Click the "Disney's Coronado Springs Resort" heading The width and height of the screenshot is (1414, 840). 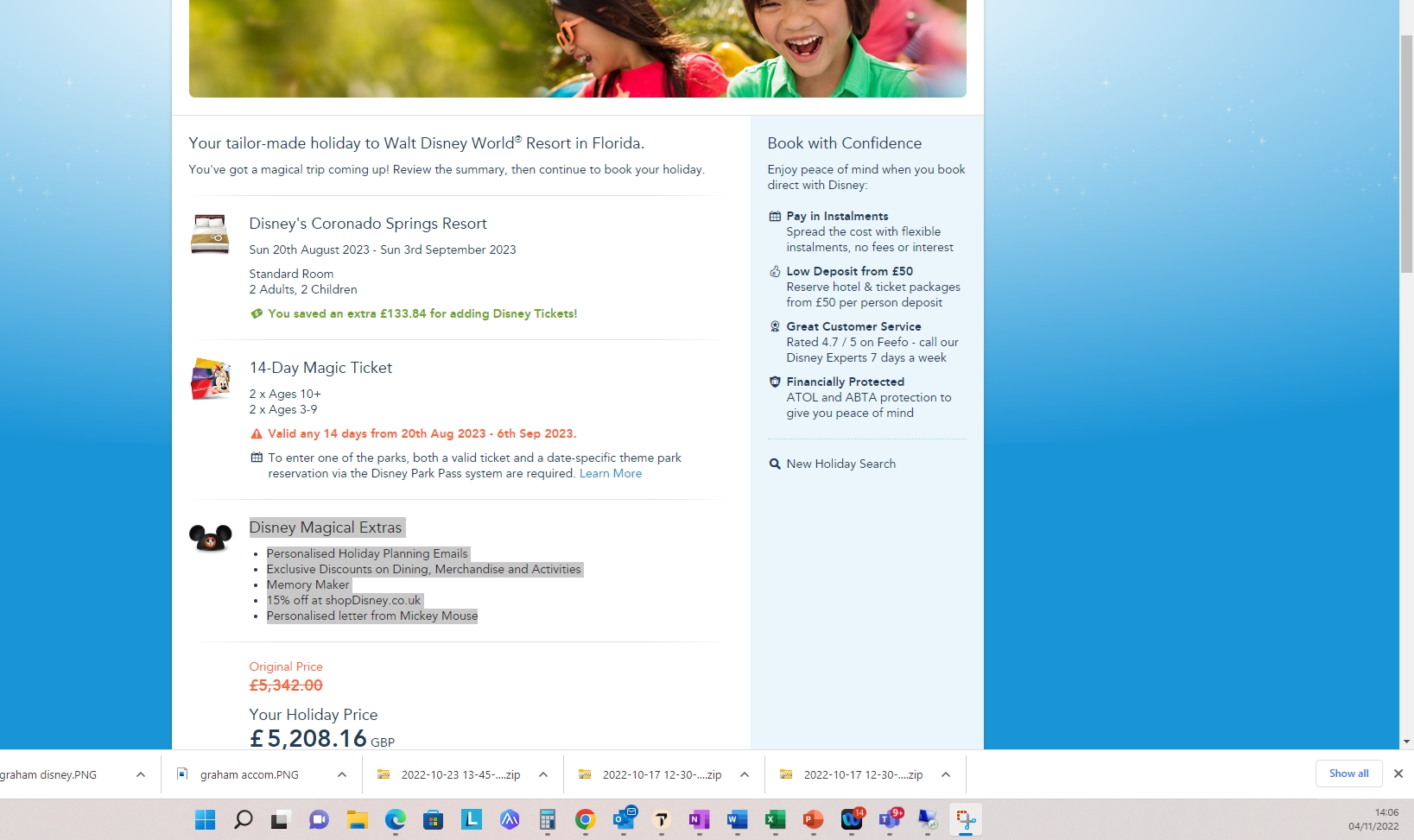368,224
